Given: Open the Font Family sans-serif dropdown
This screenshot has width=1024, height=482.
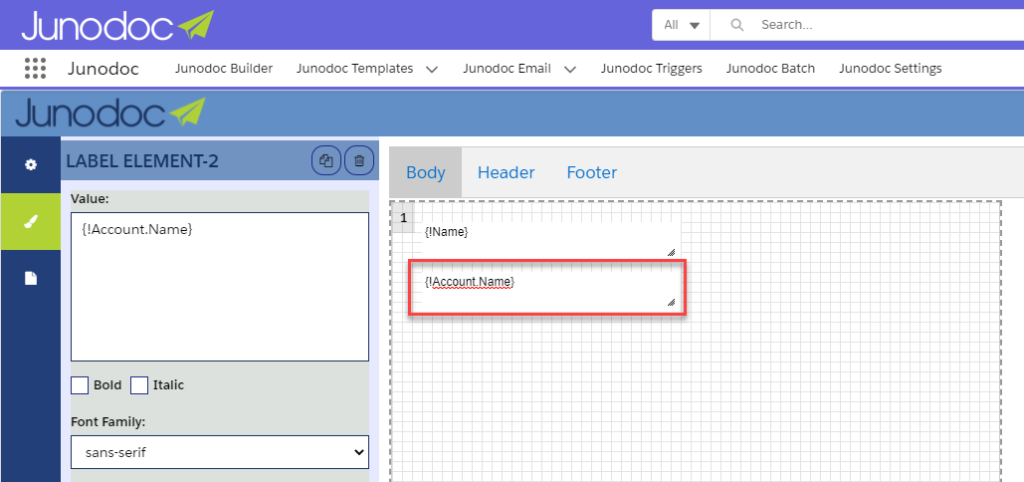Looking at the screenshot, I should (219, 452).
